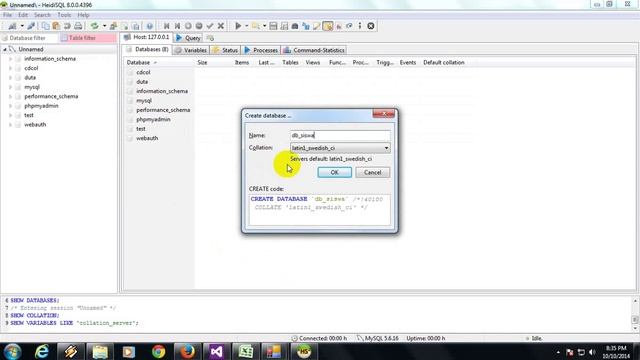Open the Search menu
Screen dimensions: 640x360
42,15
